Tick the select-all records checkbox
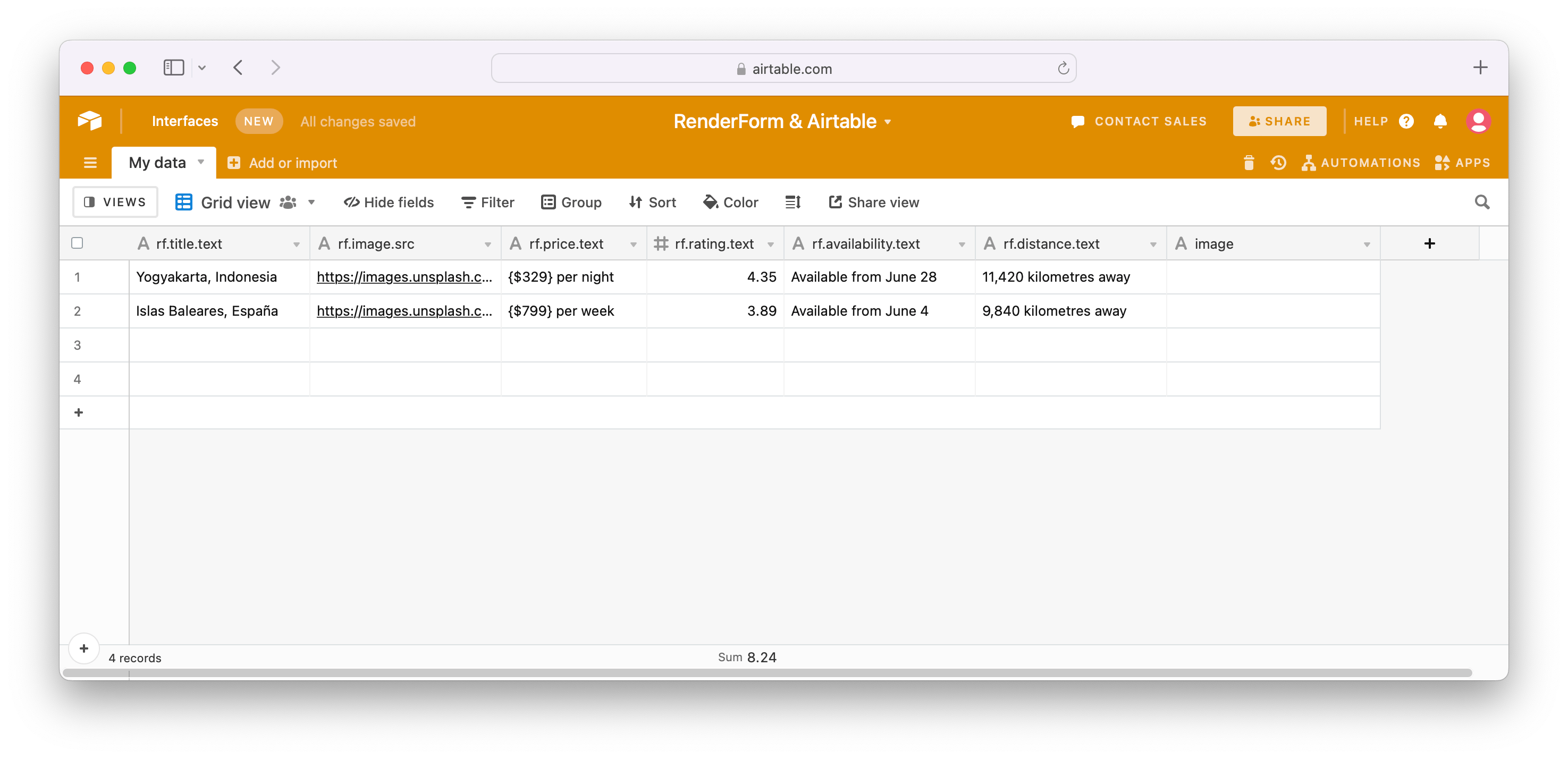 [x=77, y=243]
